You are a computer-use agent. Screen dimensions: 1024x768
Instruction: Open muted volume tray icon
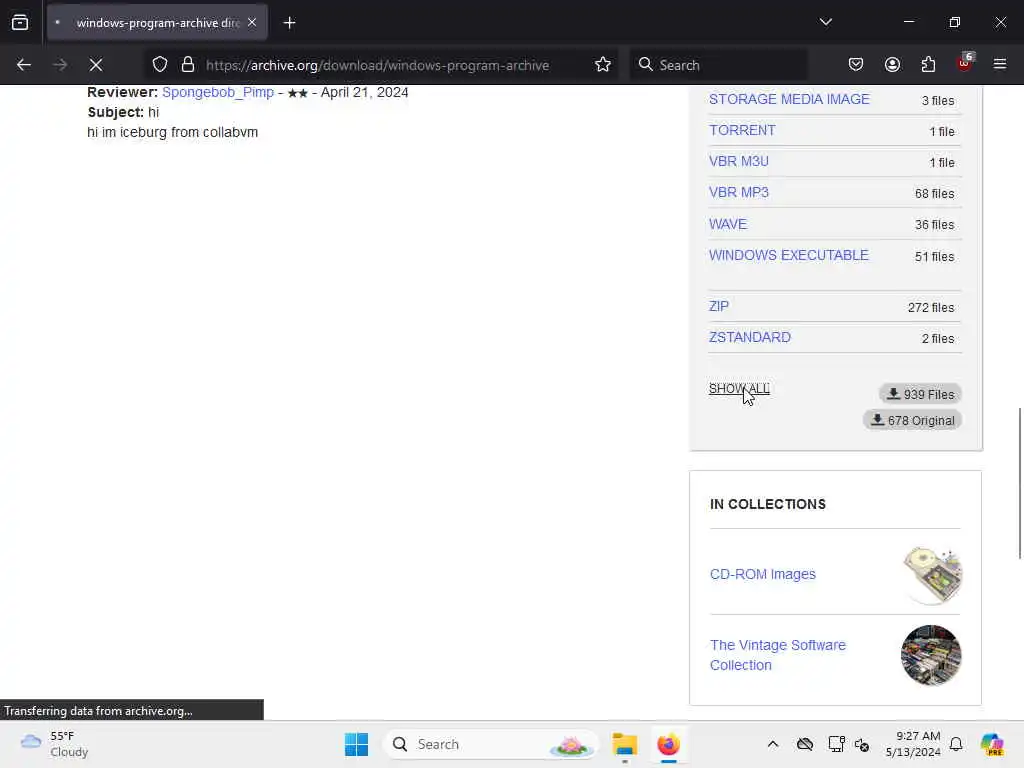[x=861, y=744]
